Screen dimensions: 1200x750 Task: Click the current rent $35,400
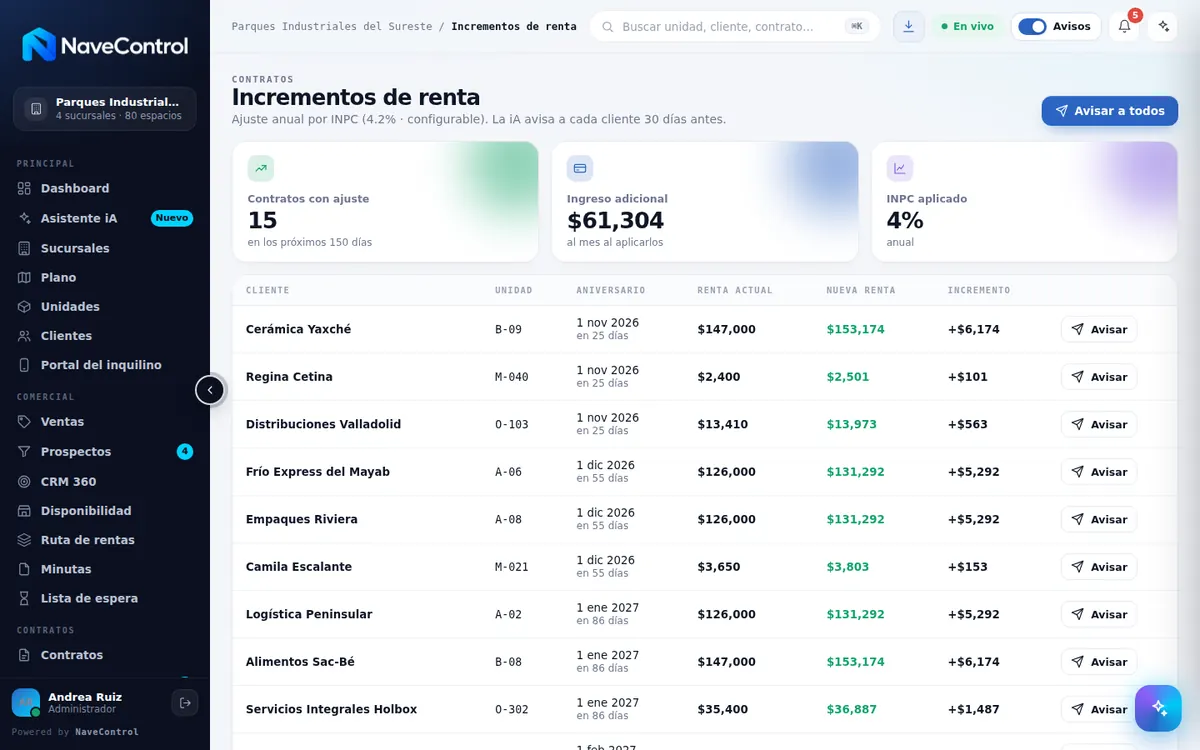pyautogui.click(x=723, y=709)
